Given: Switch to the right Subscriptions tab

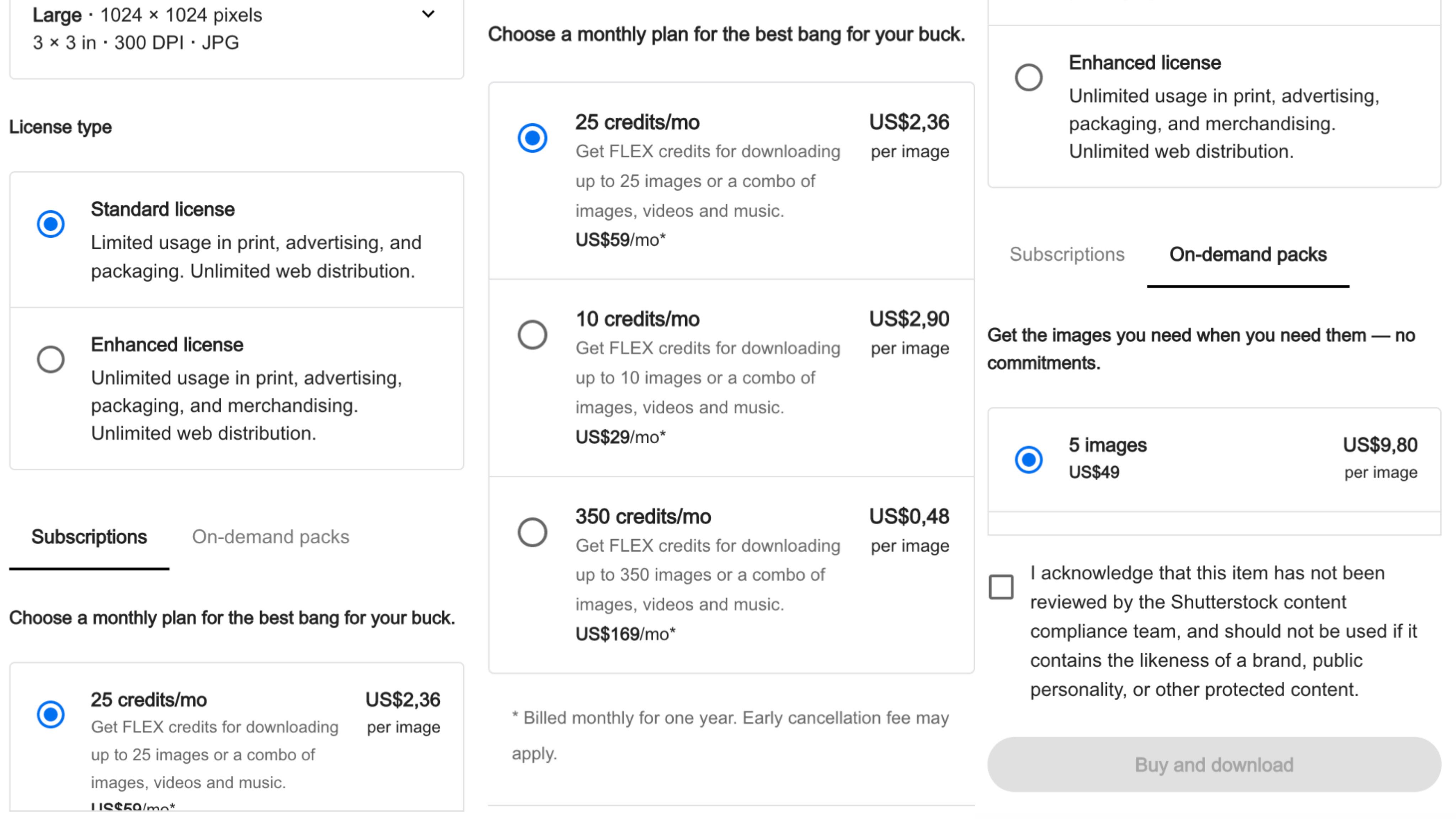Looking at the screenshot, I should tap(1067, 255).
